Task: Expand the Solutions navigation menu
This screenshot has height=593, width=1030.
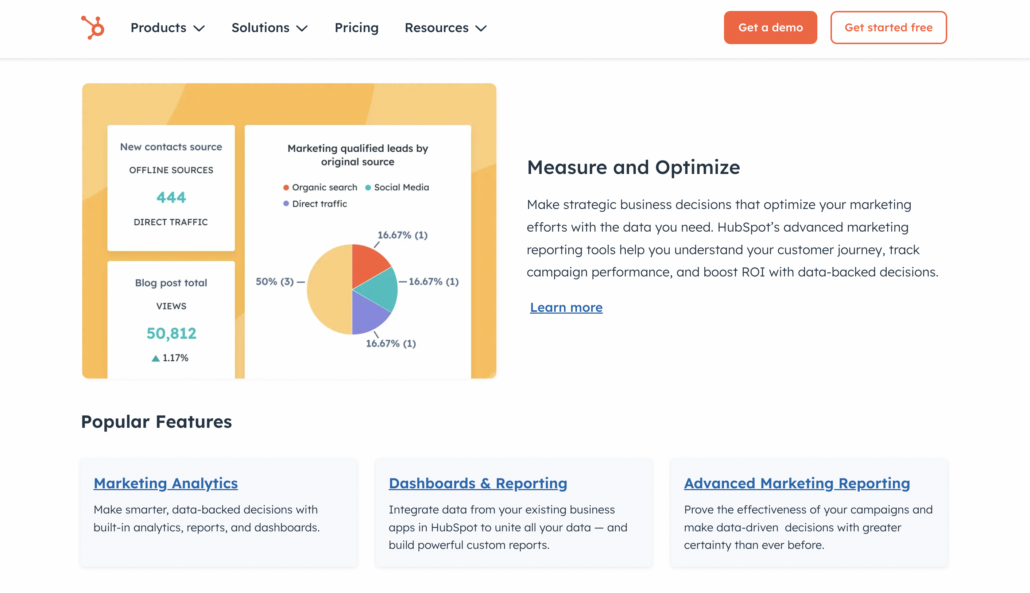Action: pos(269,28)
